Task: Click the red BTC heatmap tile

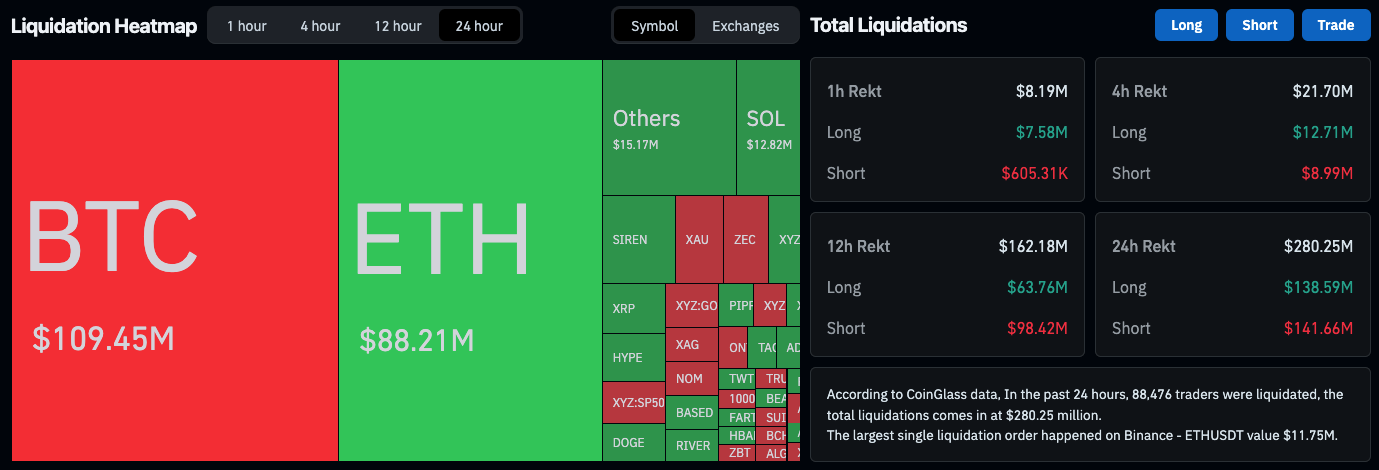Action: pyautogui.click(x=175, y=260)
